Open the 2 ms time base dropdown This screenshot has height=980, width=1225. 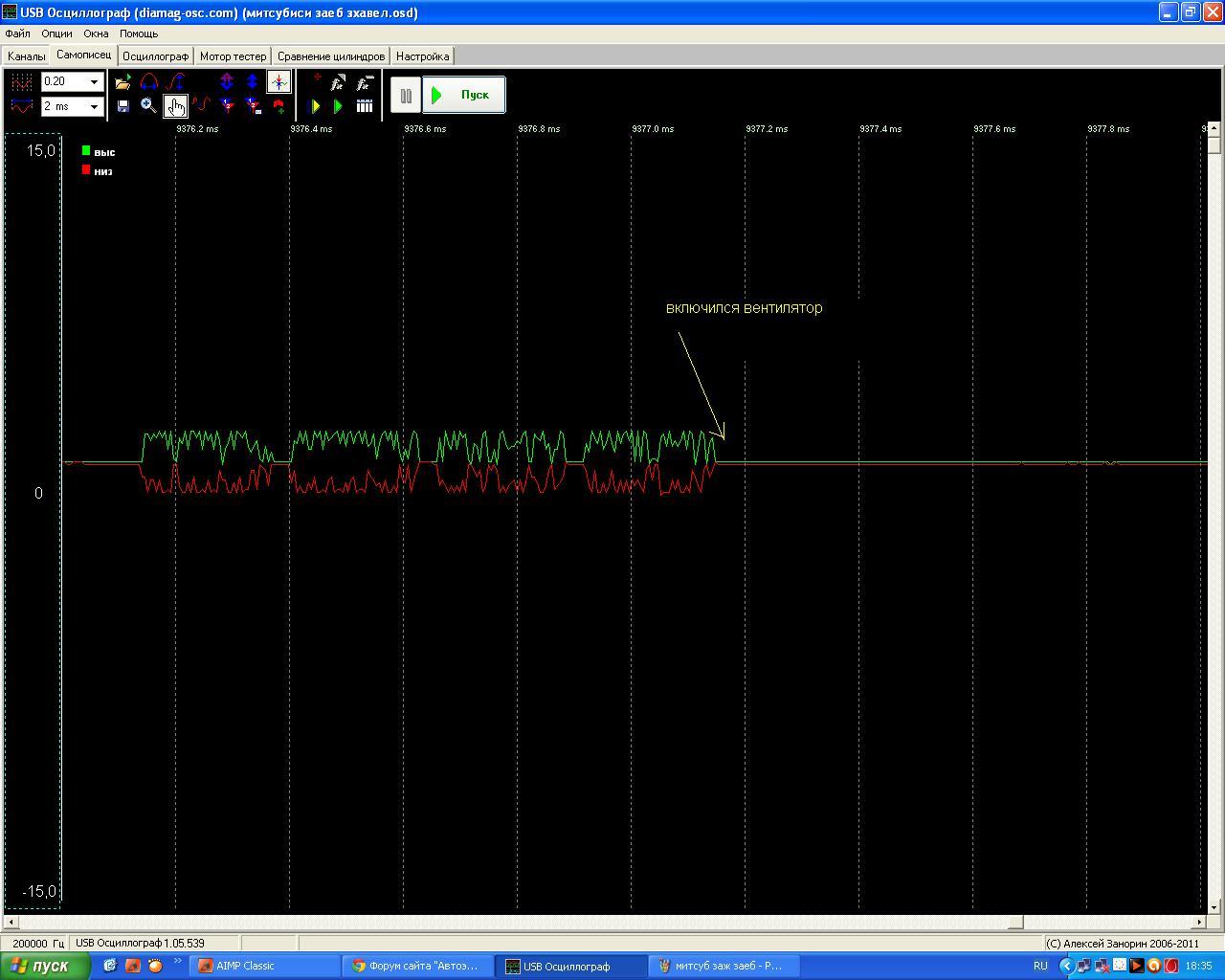[94, 106]
